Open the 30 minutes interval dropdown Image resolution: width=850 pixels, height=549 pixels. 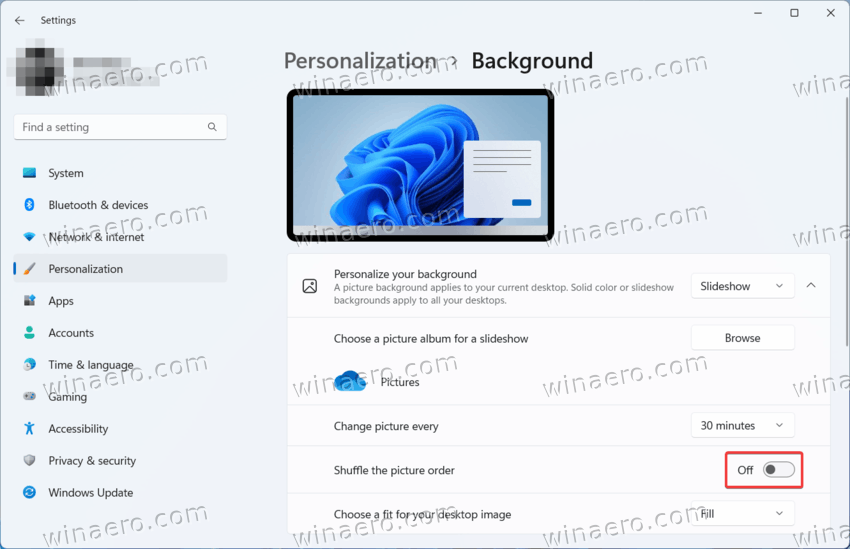pos(742,425)
